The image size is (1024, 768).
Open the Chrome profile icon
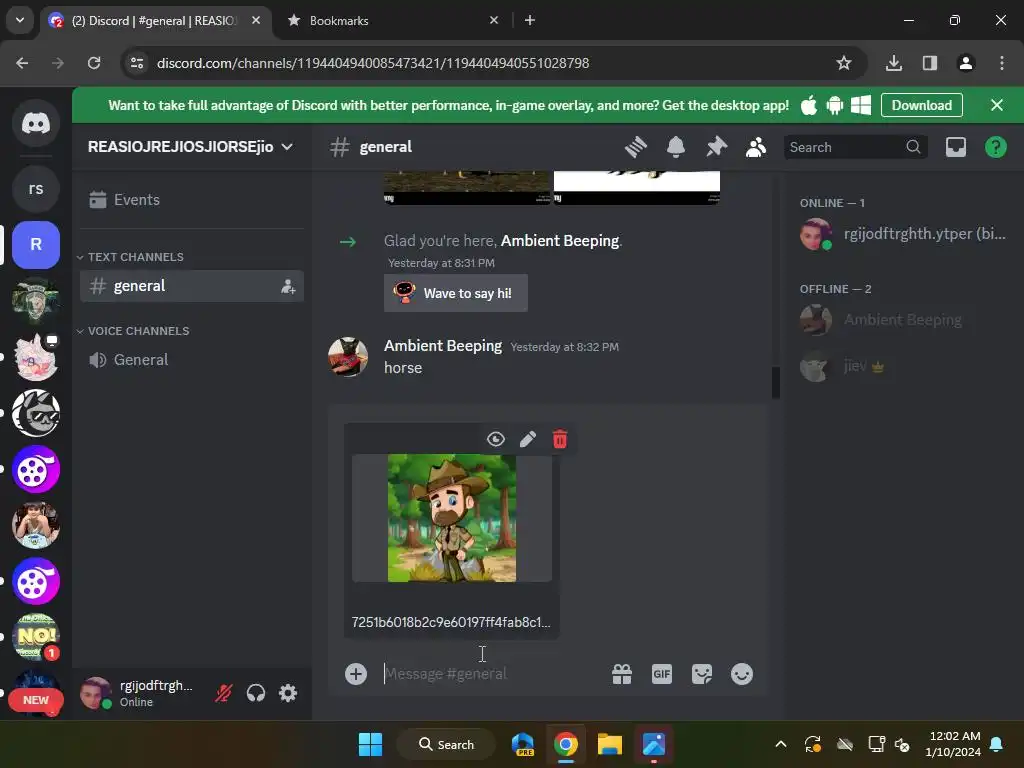[966, 63]
